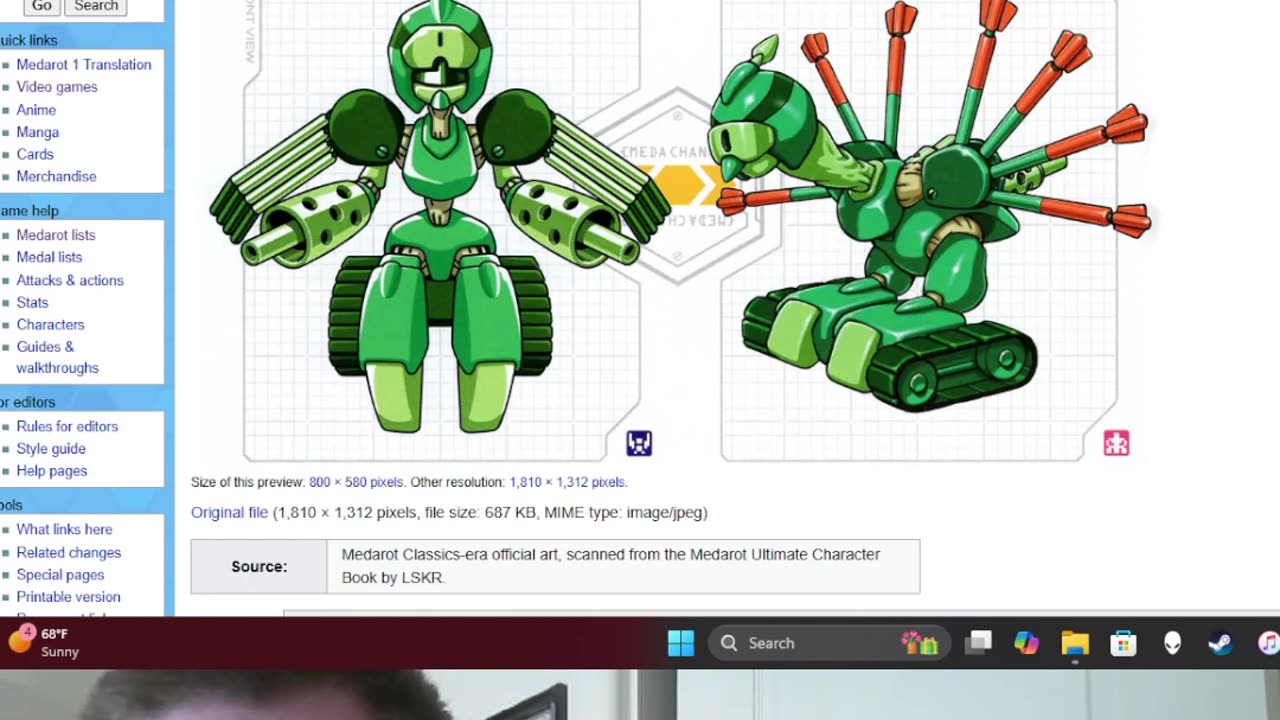Image resolution: width=1280 pixels, height=720 pixels.
Task: Open Microsoft Store from the taskbar
Action: click(x=1124, y=643)
